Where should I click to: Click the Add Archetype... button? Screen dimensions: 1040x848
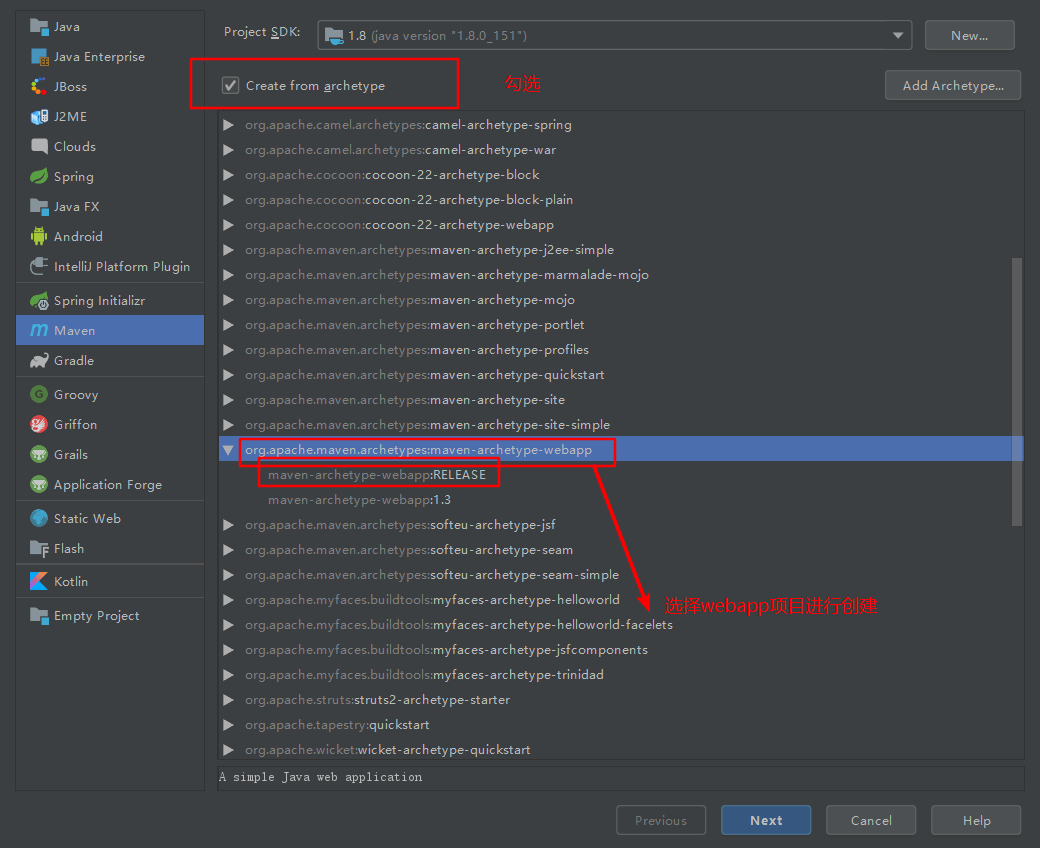click(952, 86)
